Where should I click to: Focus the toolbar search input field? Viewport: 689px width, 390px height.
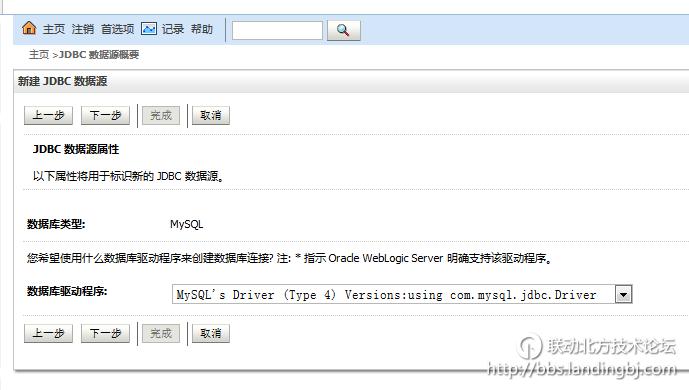click(x=277, y=30)
